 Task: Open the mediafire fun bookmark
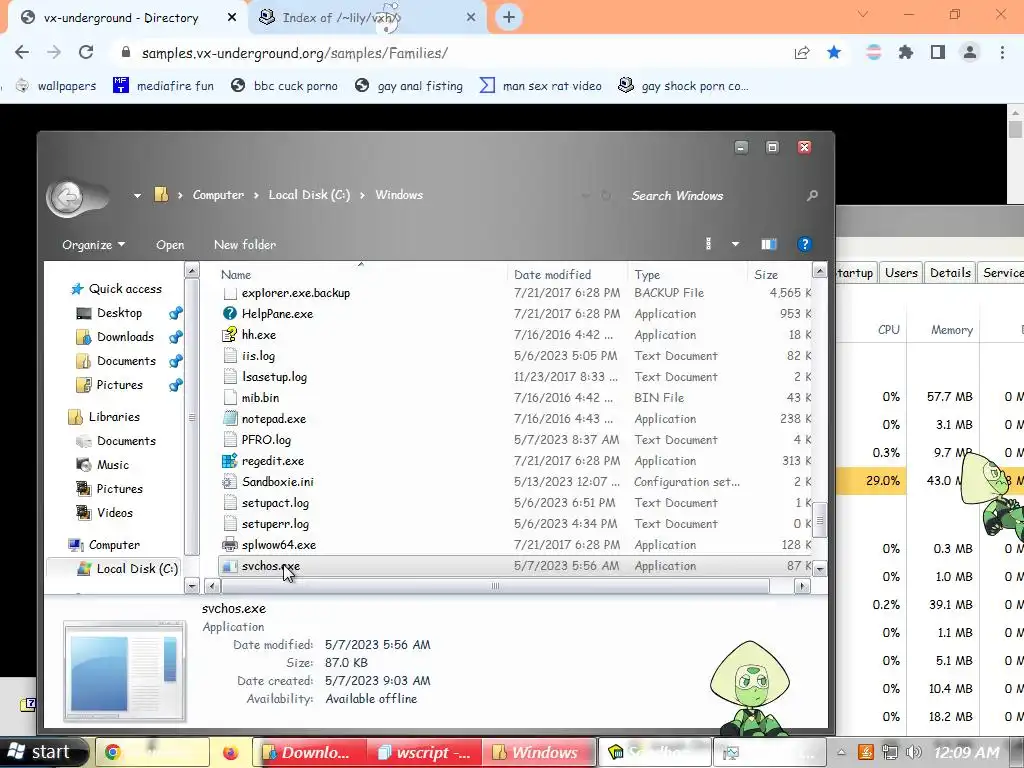tap(163, 86)
